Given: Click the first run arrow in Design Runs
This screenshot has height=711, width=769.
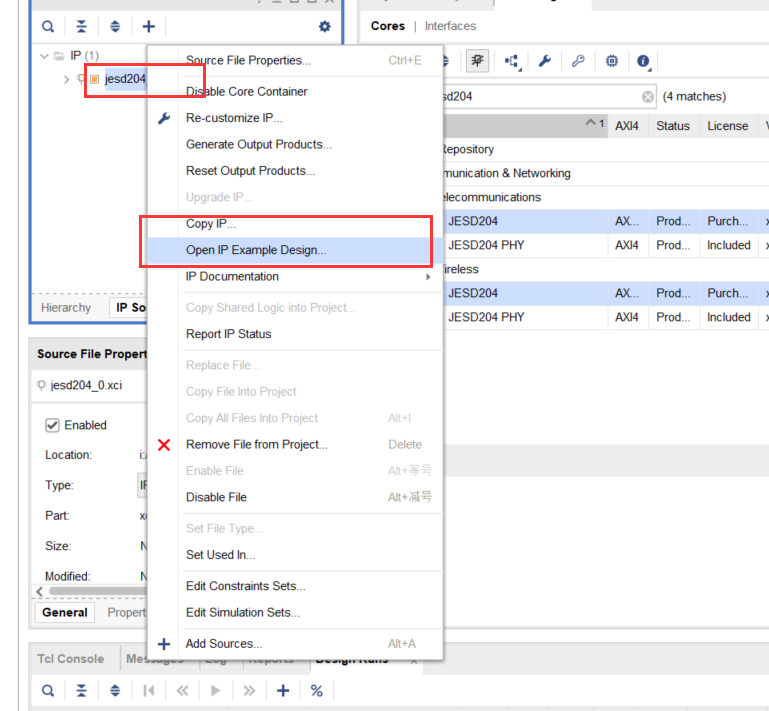Looking at the screenshot, I should [149, 690].
